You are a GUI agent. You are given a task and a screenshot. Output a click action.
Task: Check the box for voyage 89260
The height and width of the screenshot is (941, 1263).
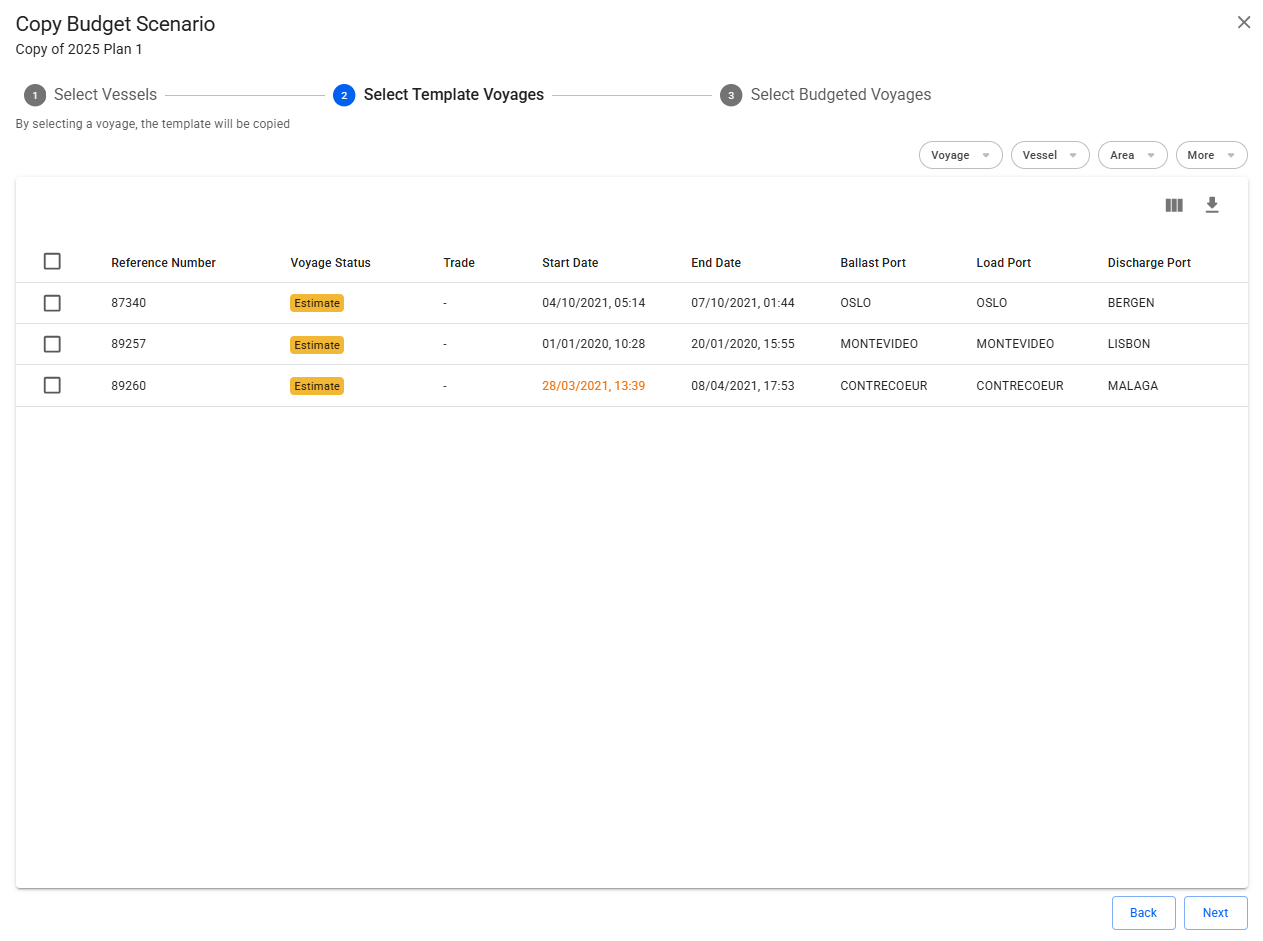pyautogui.click(x=52, y=385)
